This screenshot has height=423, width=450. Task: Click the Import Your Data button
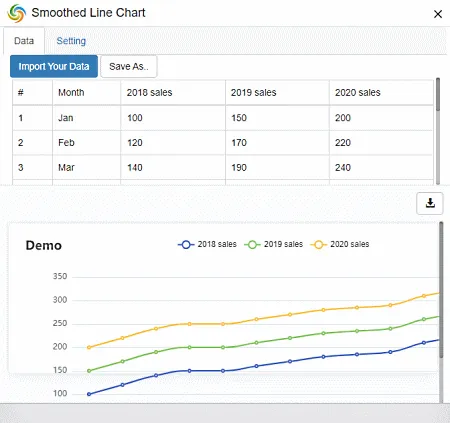54,66
